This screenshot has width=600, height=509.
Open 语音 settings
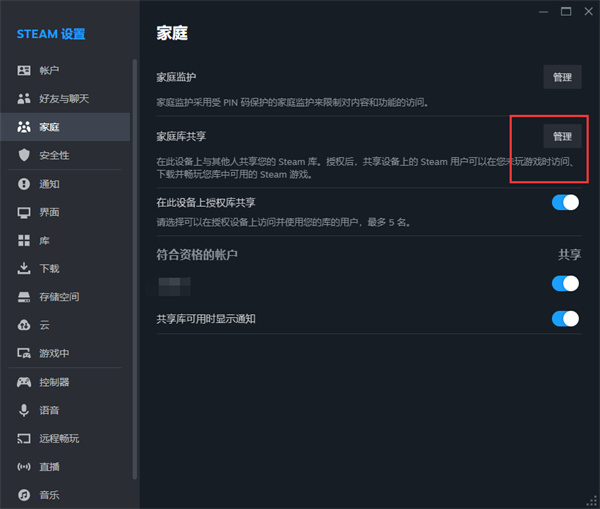point(65,410)
